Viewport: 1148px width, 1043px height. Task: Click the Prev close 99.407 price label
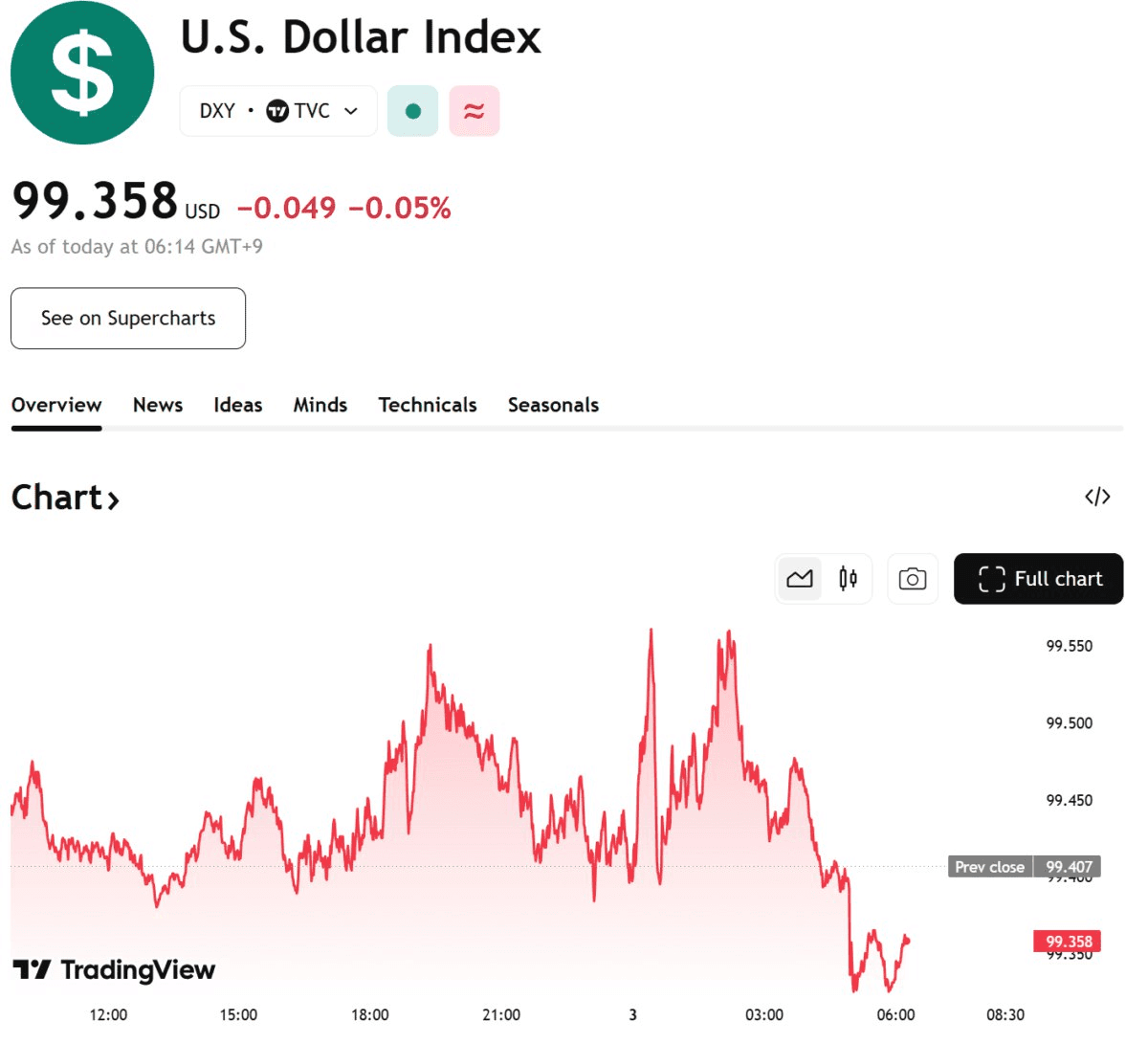1025,867
